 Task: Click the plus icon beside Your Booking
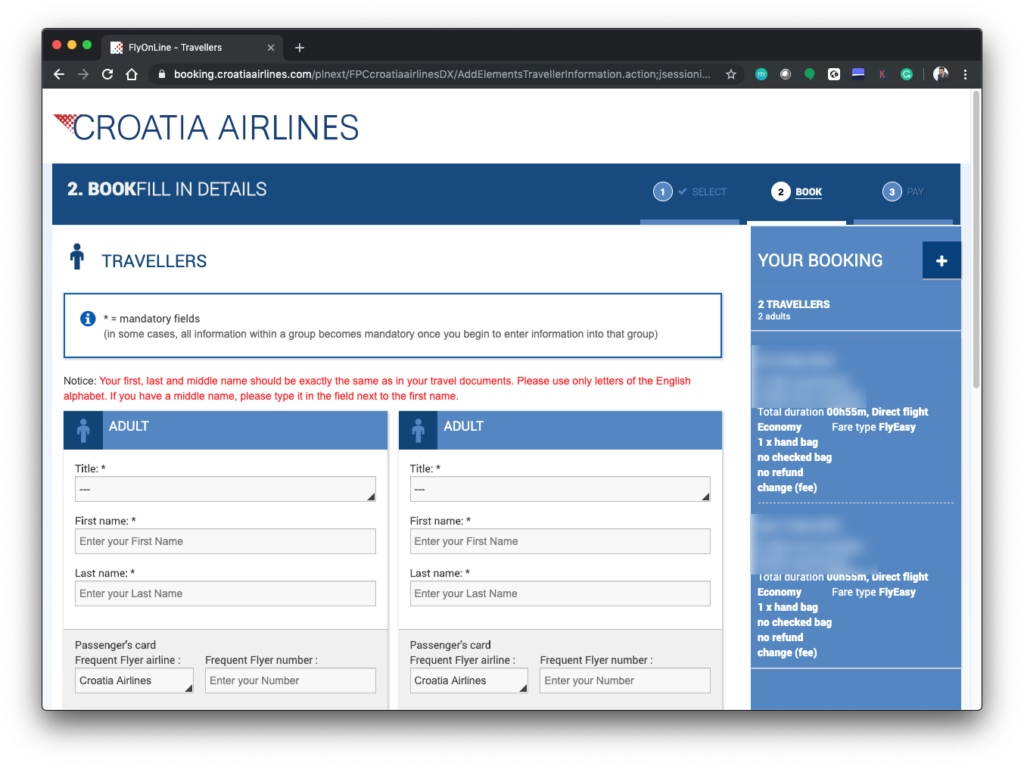point(941,260)
